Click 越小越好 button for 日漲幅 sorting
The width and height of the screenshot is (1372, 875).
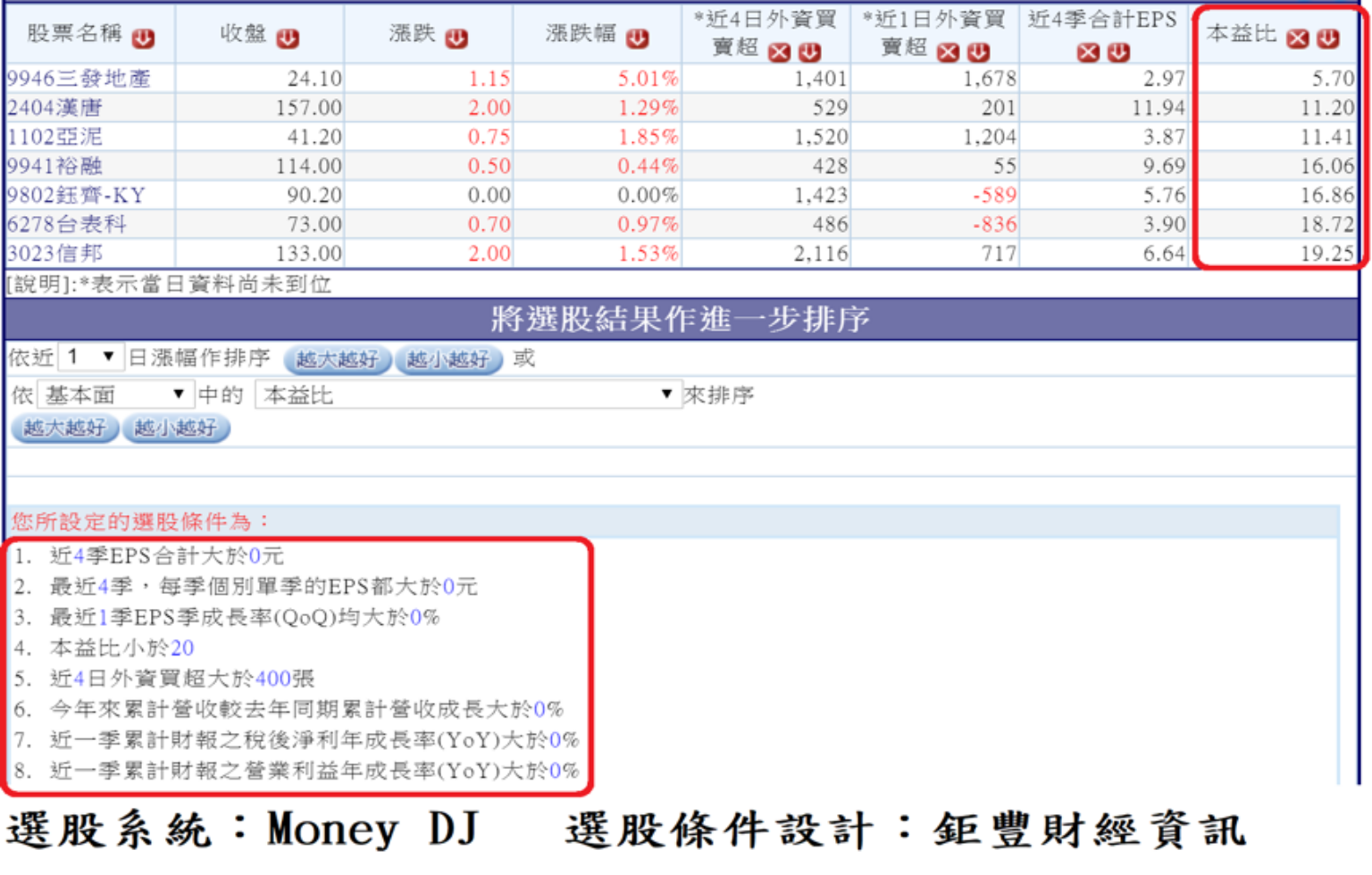pyautogui.click(x=448, y=360)
